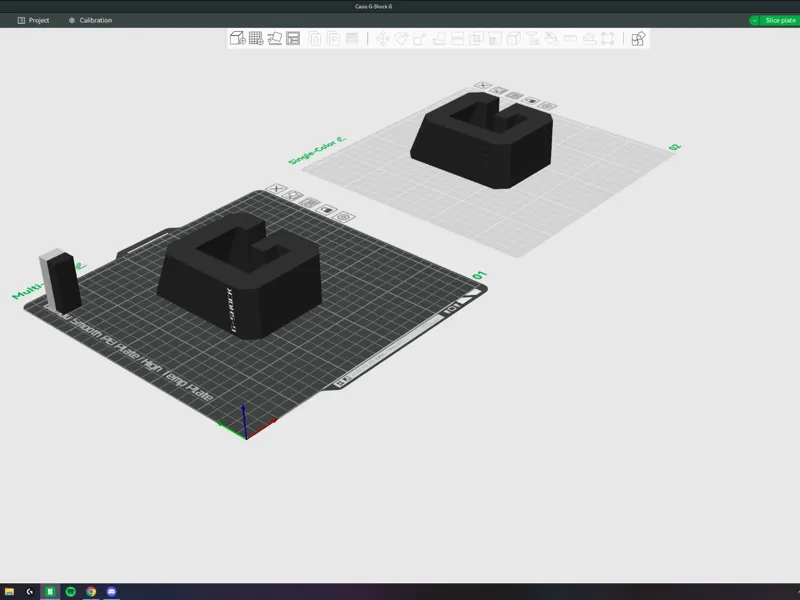Open Discord from the taskbar
Viewport: 800px width, 600px height.
point(111,592)
